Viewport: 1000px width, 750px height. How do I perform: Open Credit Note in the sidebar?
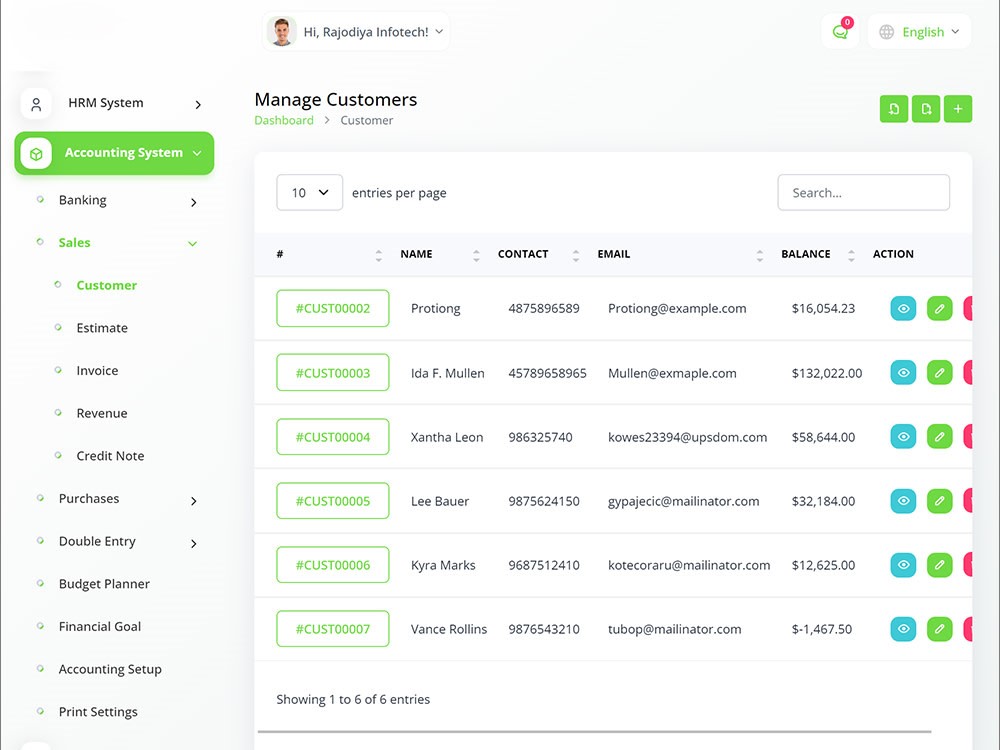click(x=110, y=456)
